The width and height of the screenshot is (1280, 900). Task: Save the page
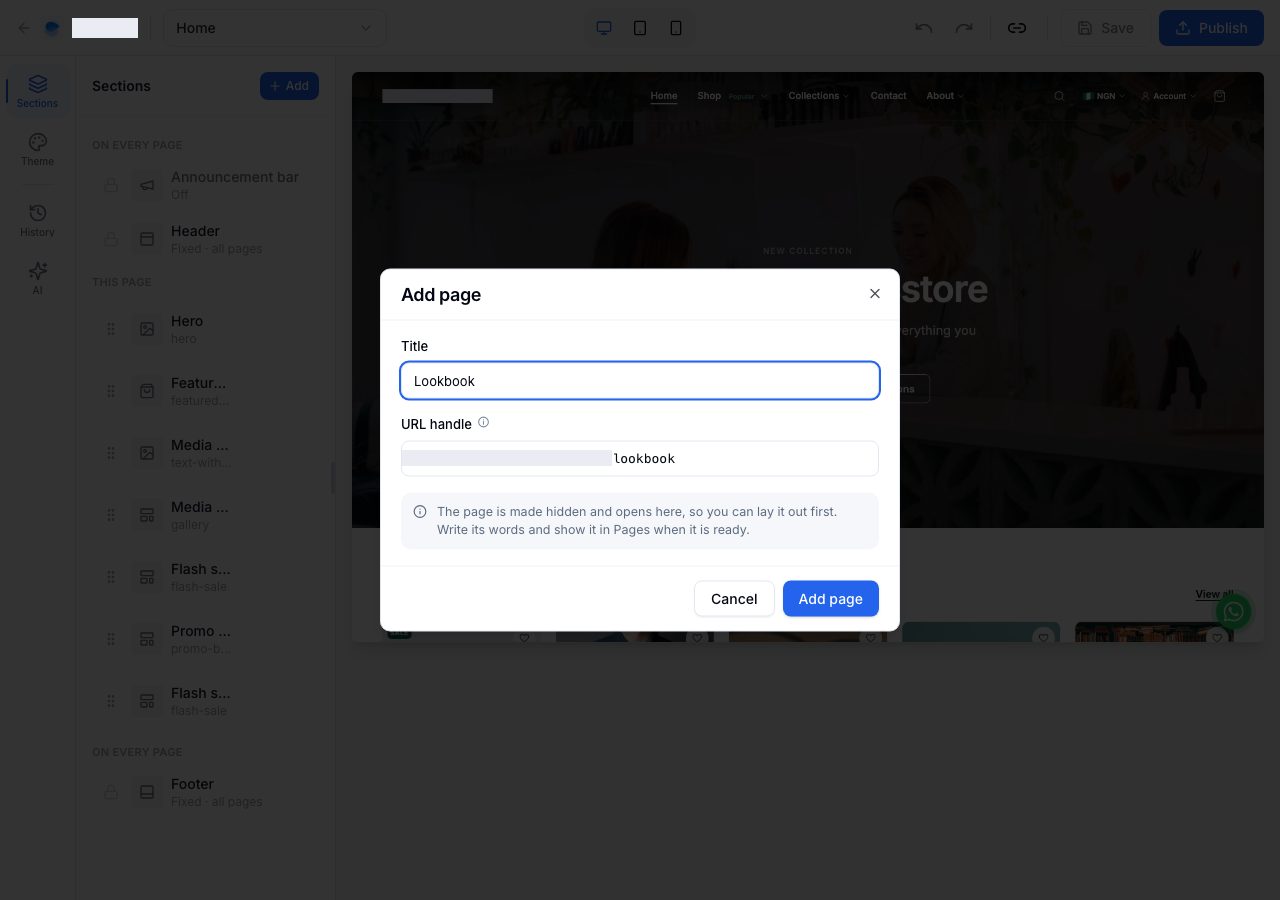1106,28
